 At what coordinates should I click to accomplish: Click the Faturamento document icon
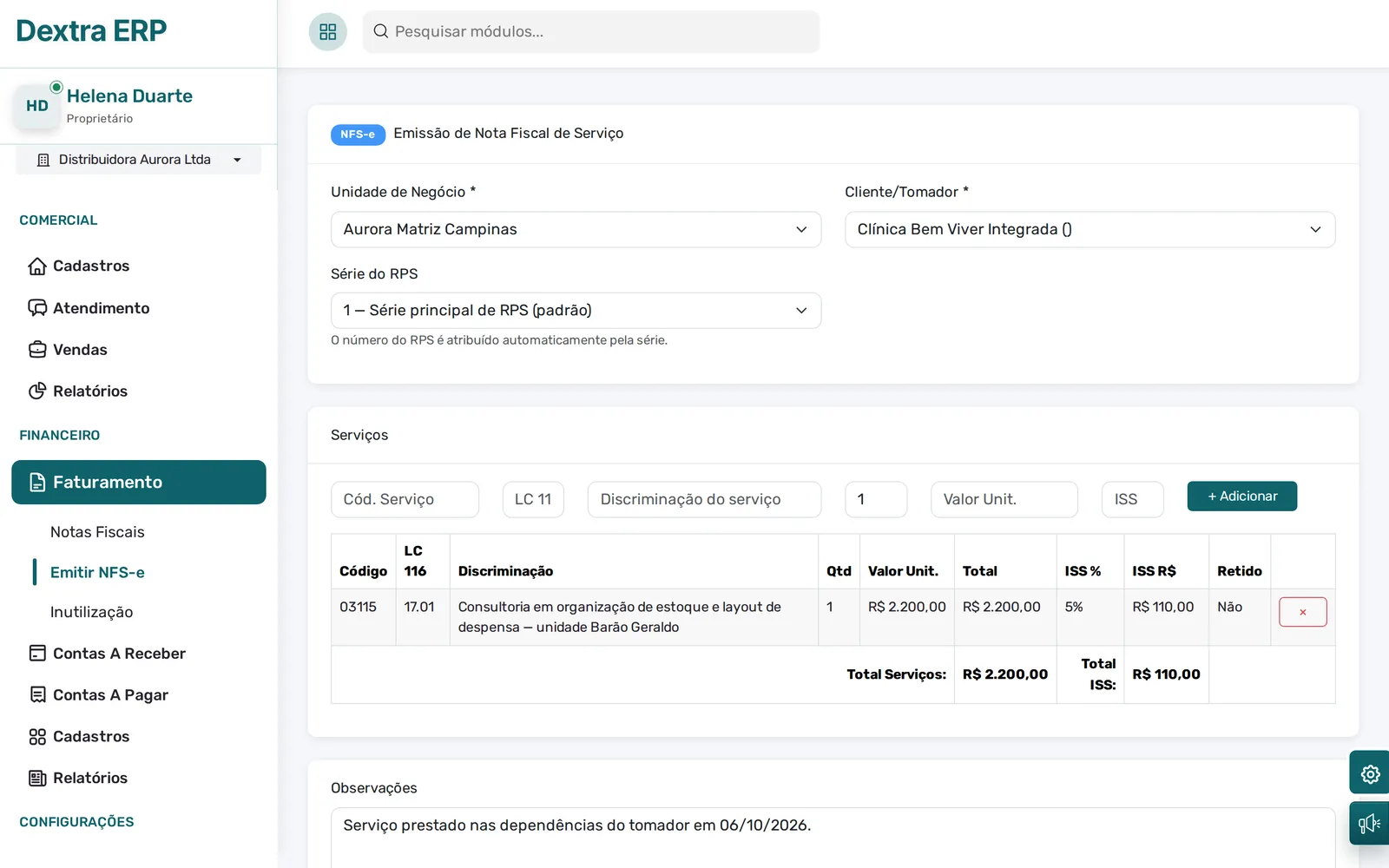(37, 483)
